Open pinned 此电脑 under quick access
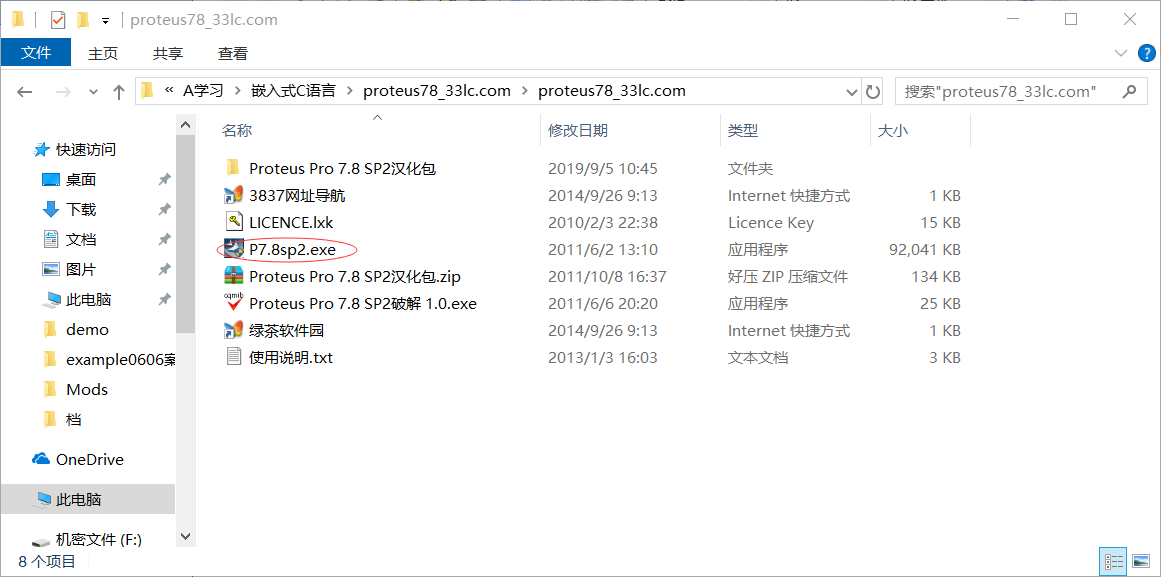 [88, 300]
